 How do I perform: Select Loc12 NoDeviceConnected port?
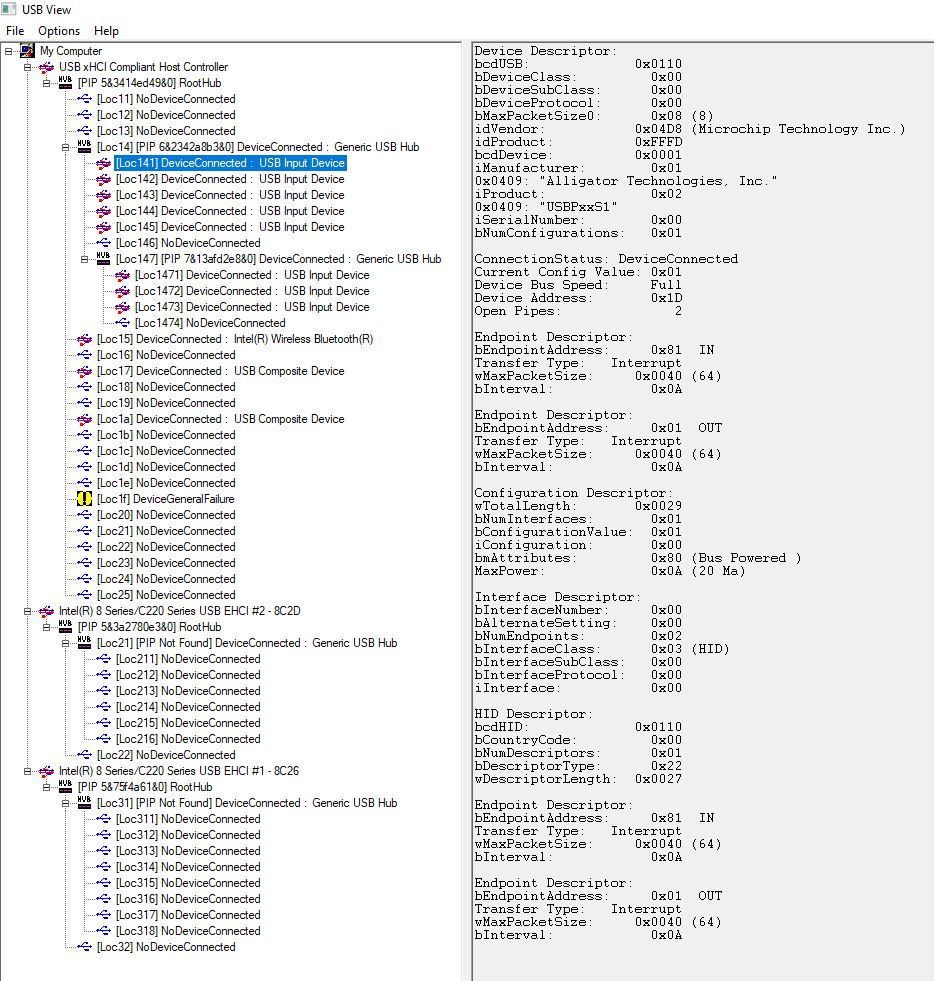coord(166,115)
